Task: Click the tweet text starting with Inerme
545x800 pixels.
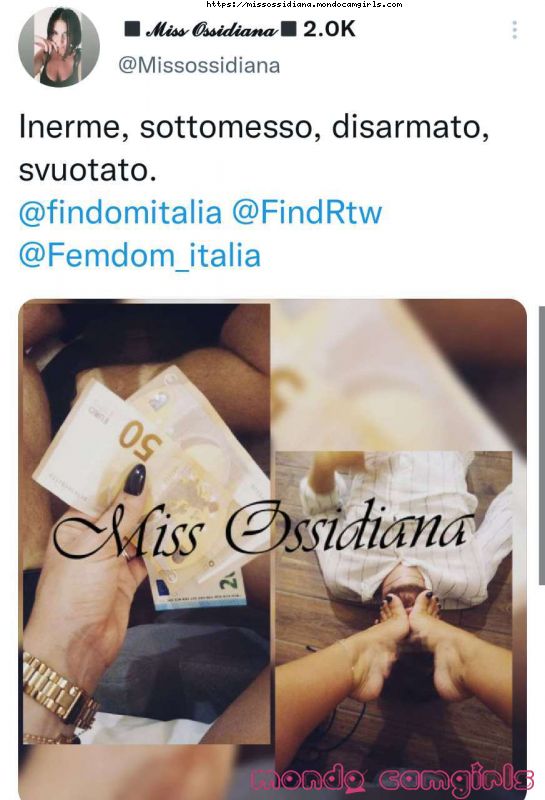Action: tap(254, 148)
